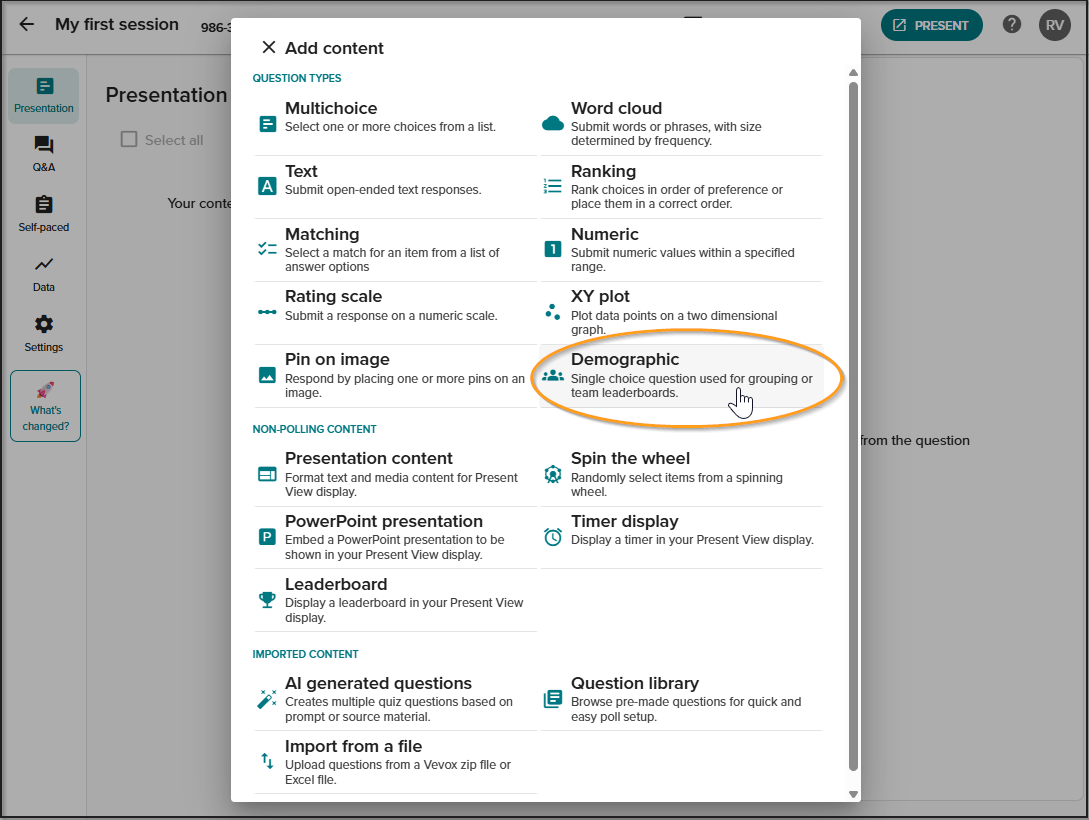
Task: Select the PowerPoint presentation title
Action: (x=383, y=521)
